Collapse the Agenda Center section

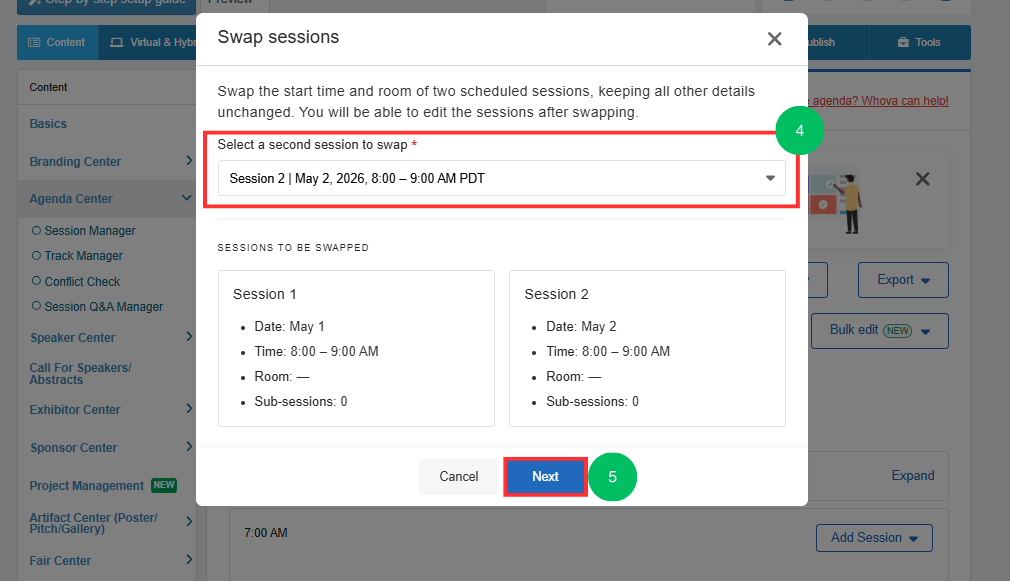coord(187,198)
